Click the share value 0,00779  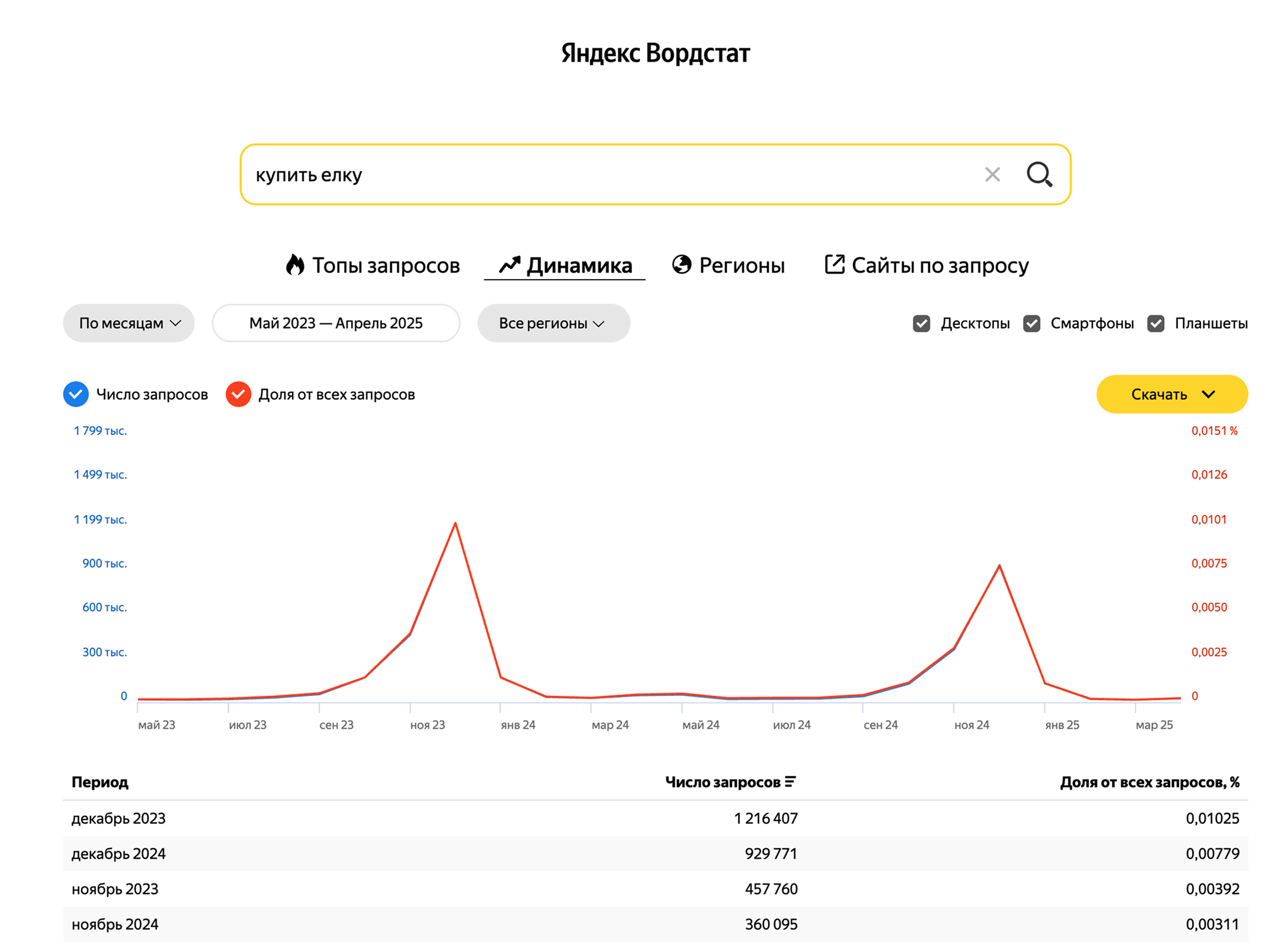click(1213, 854)
